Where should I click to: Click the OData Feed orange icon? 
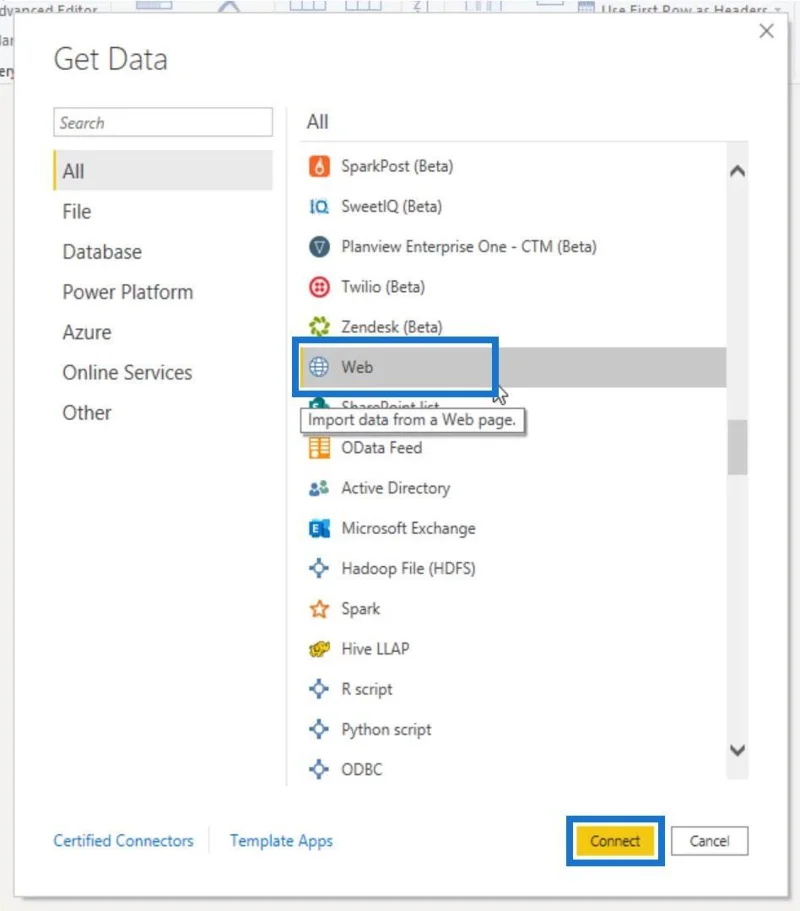[x=319, y=448]
